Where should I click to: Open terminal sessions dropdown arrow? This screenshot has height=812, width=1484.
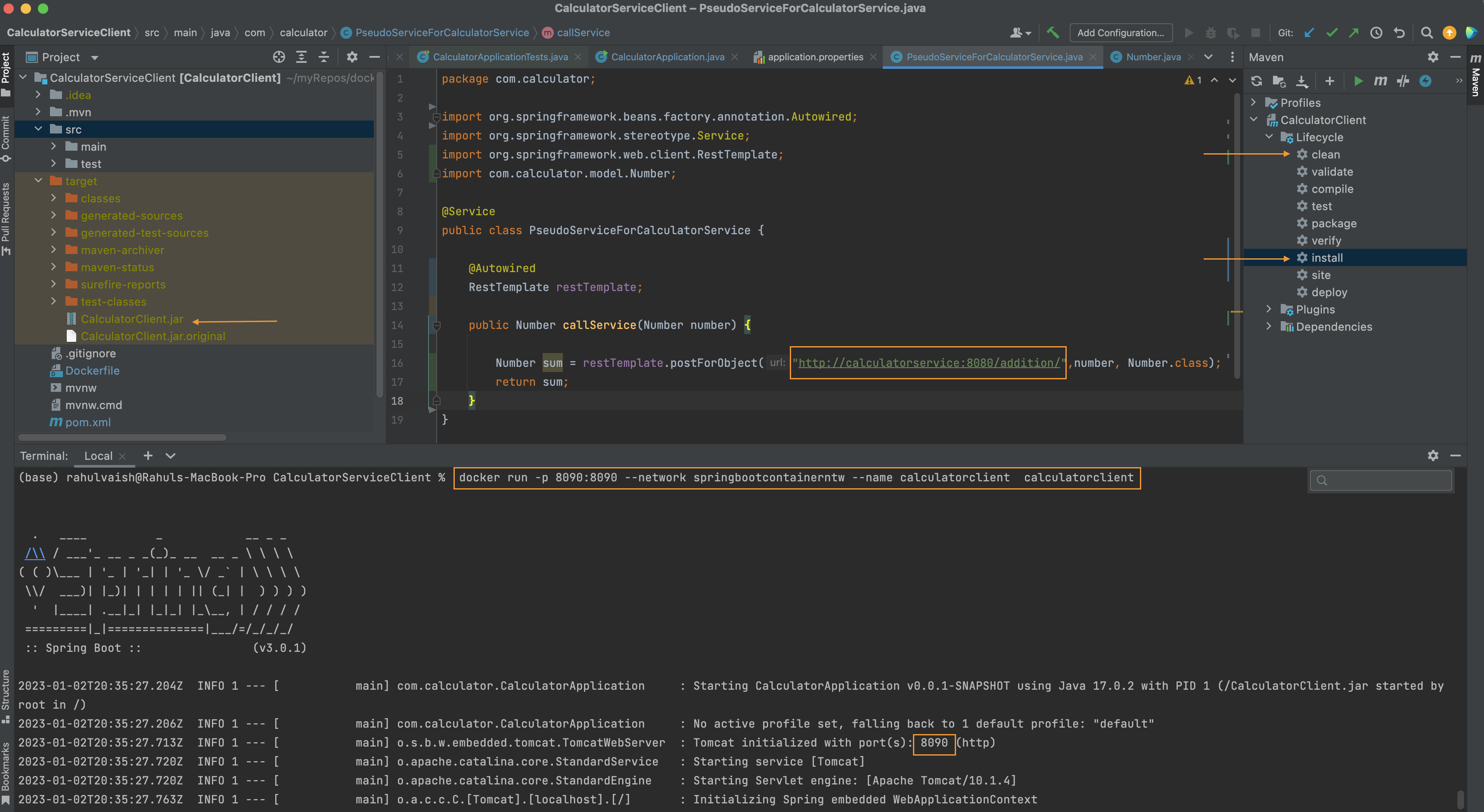point(171,456)
